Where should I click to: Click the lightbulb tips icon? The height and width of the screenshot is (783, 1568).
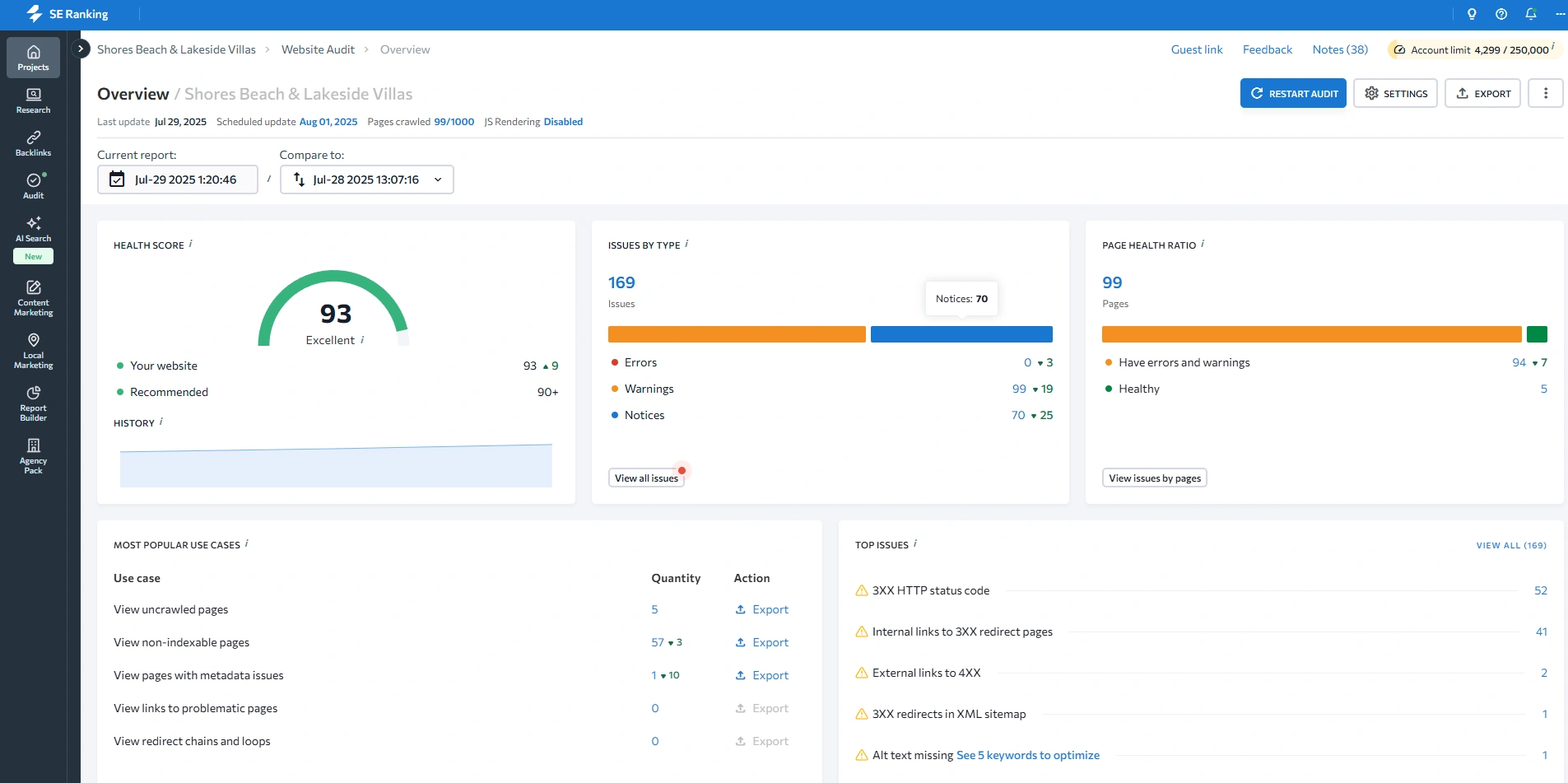pyautogui.click(x=1472, y=14)
